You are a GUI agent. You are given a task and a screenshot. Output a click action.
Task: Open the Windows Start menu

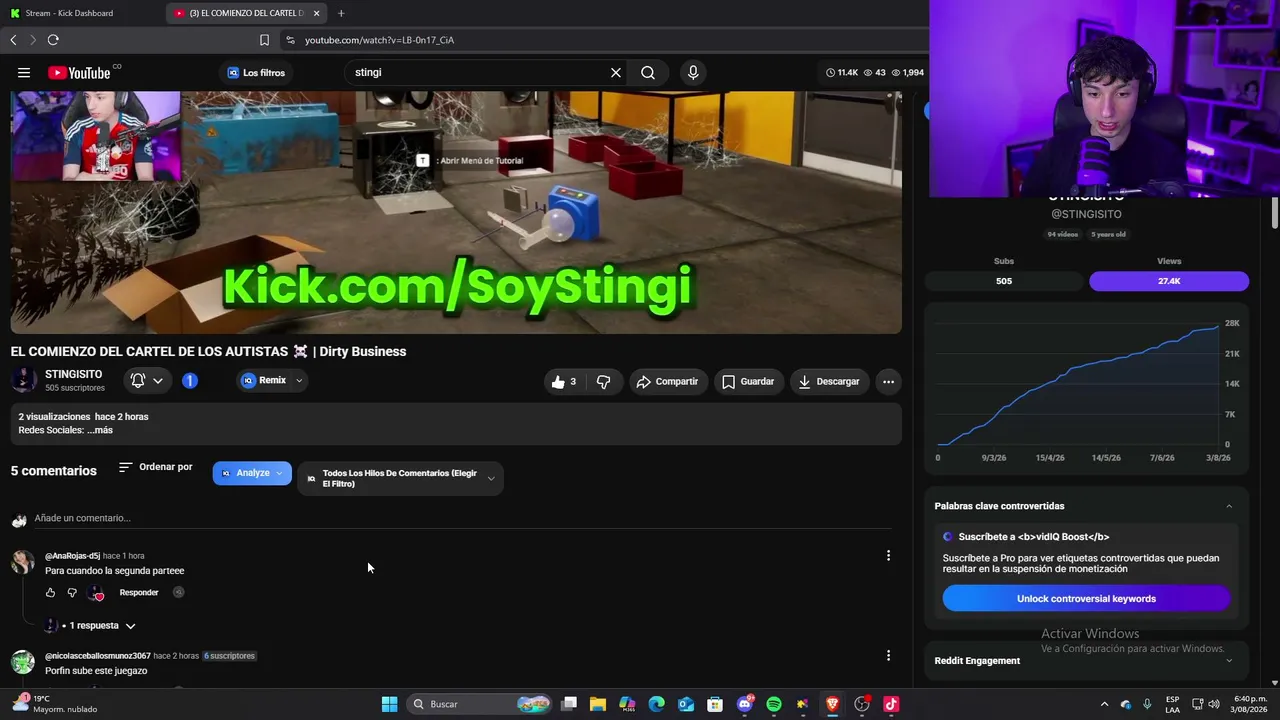(389, 704)
